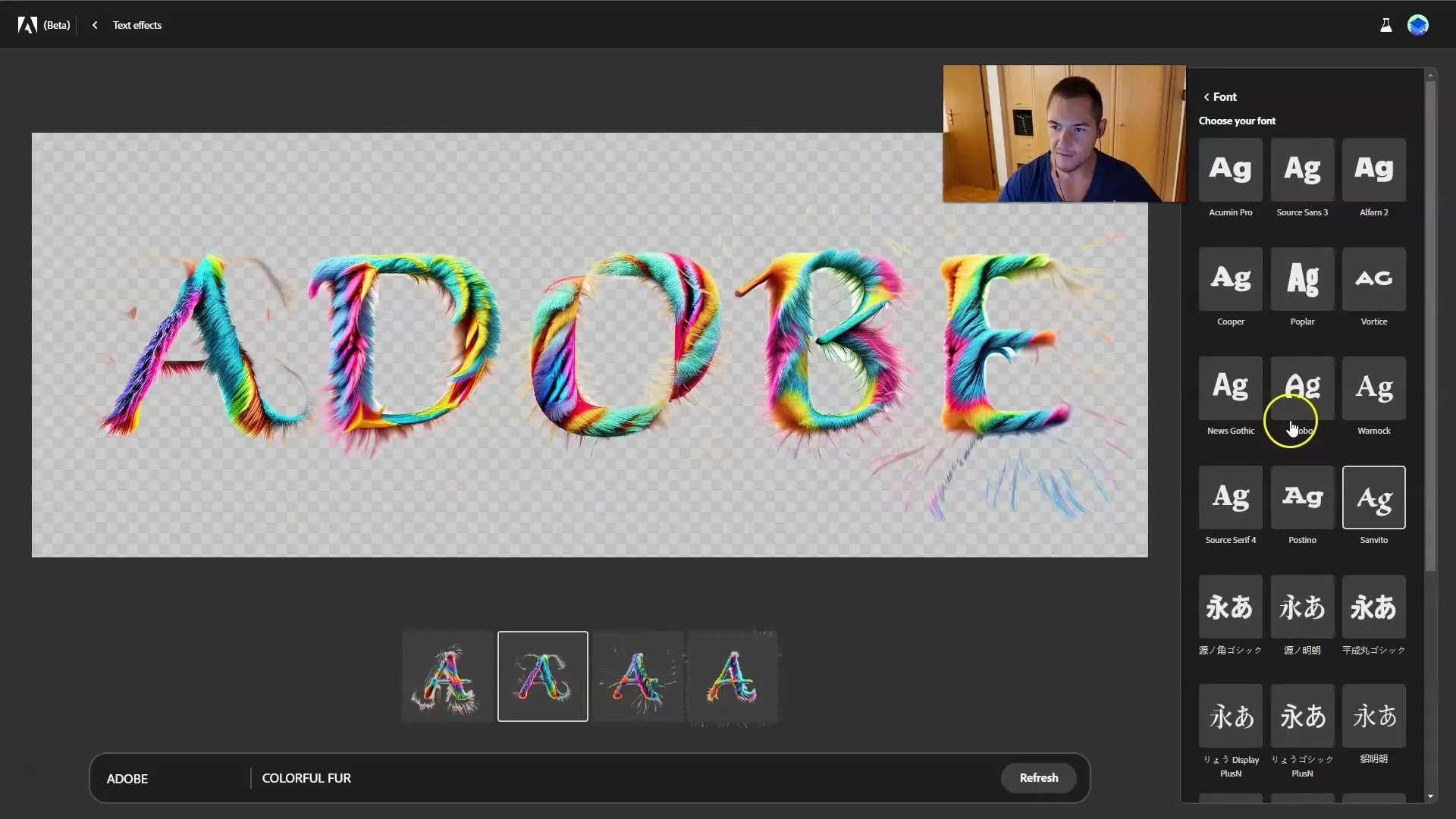Image resolution: width=1456 pixels, height=819 pixels.
Task: Click the Refresh button
Action: (1038, 778)
